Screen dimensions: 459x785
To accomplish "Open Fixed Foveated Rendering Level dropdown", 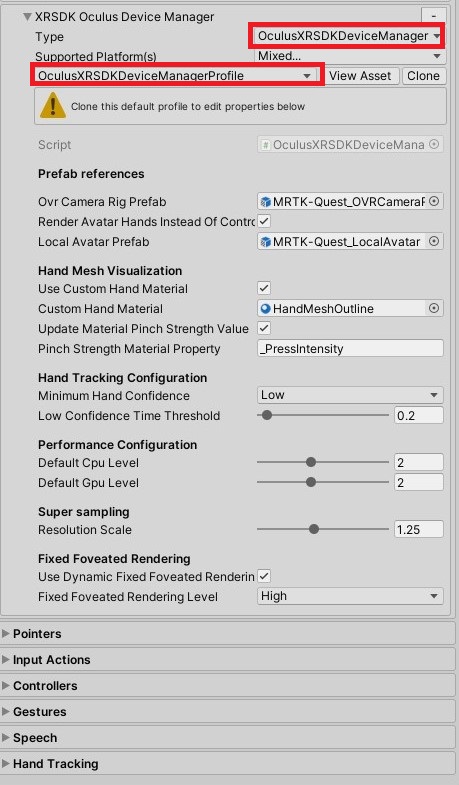I will point(350,596).
